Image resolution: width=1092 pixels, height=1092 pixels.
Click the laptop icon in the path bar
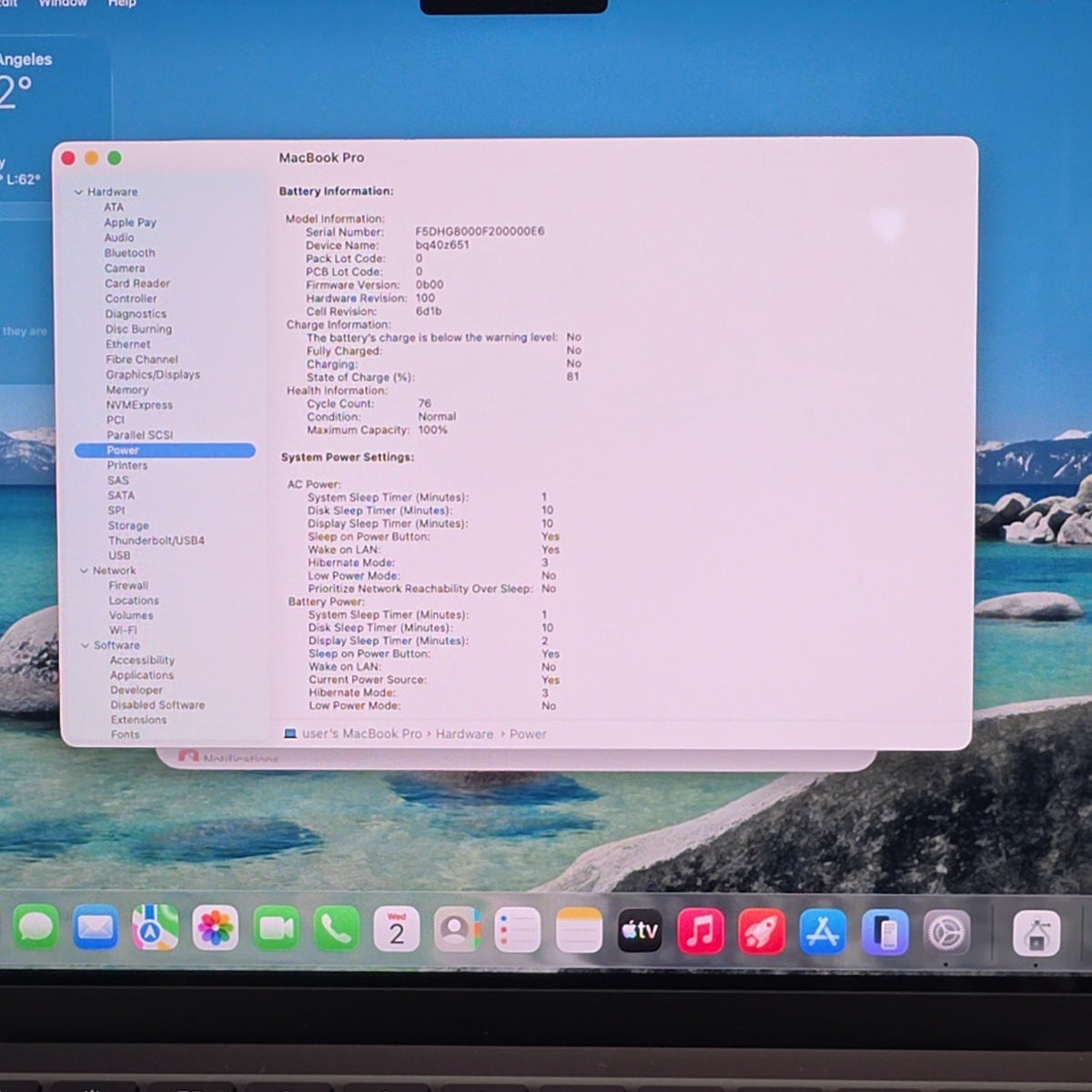pos(290,733)
